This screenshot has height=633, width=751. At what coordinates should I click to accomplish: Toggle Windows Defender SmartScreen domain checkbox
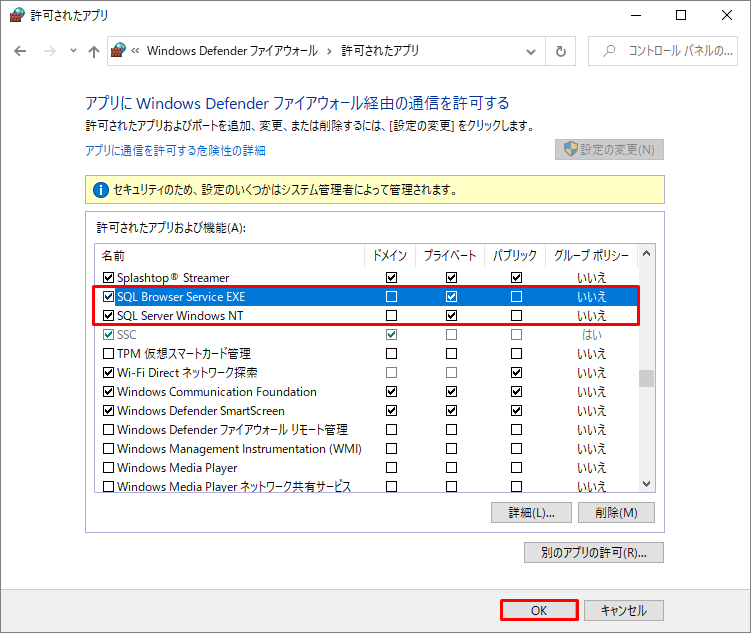click(x=391, y=411)
